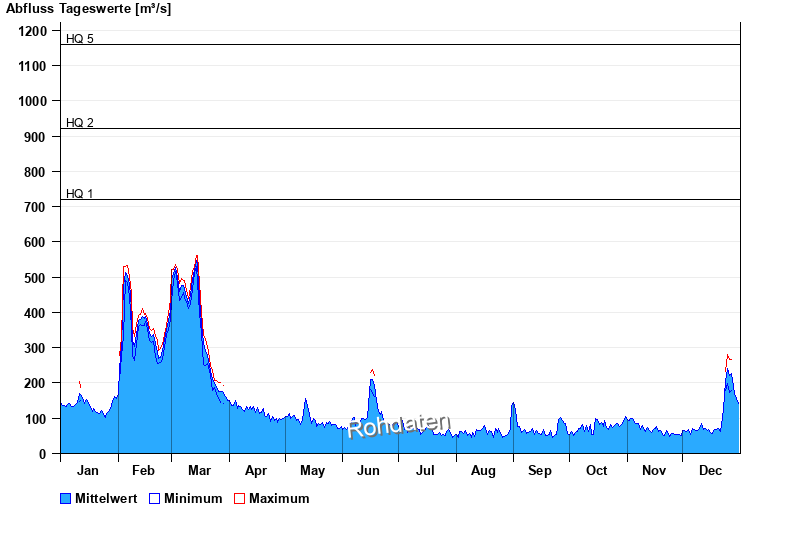Select the Sep month axis label

pos(540,470)
